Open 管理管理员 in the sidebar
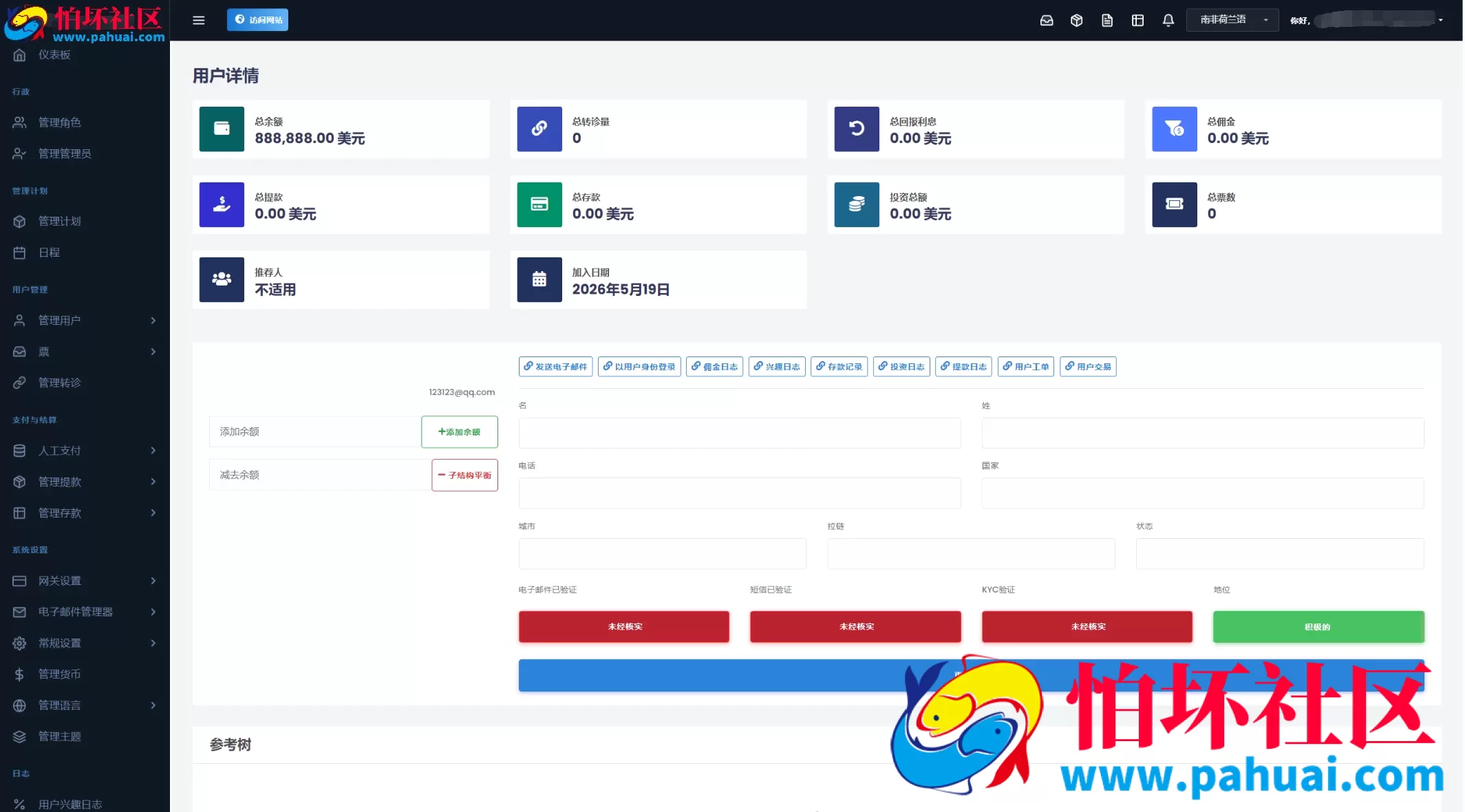Screen dimensions: 1465x812 pyautogui.click(x=65, y=153)
